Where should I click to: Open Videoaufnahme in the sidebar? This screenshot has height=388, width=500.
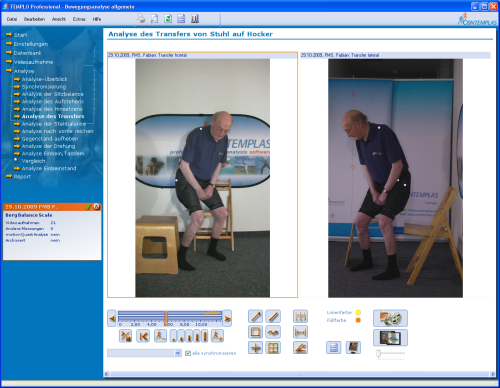pos(33,62)
